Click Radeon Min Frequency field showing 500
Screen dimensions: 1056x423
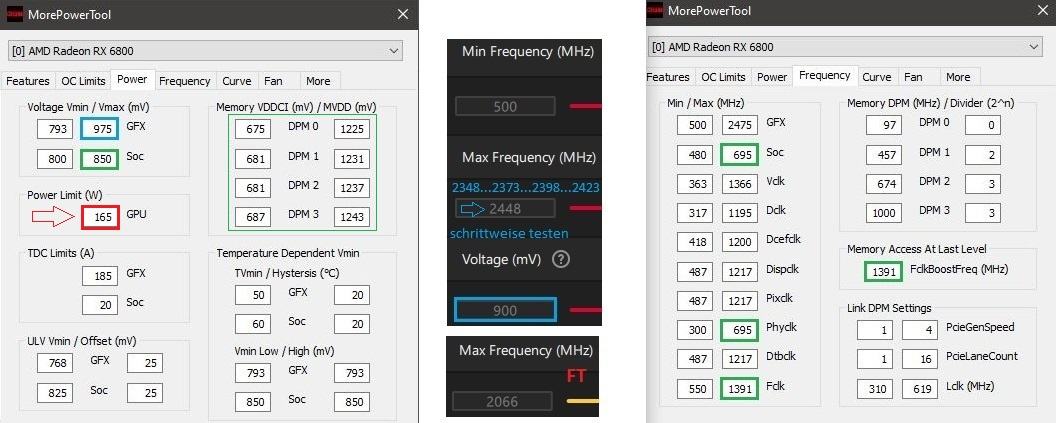[505, 106]
